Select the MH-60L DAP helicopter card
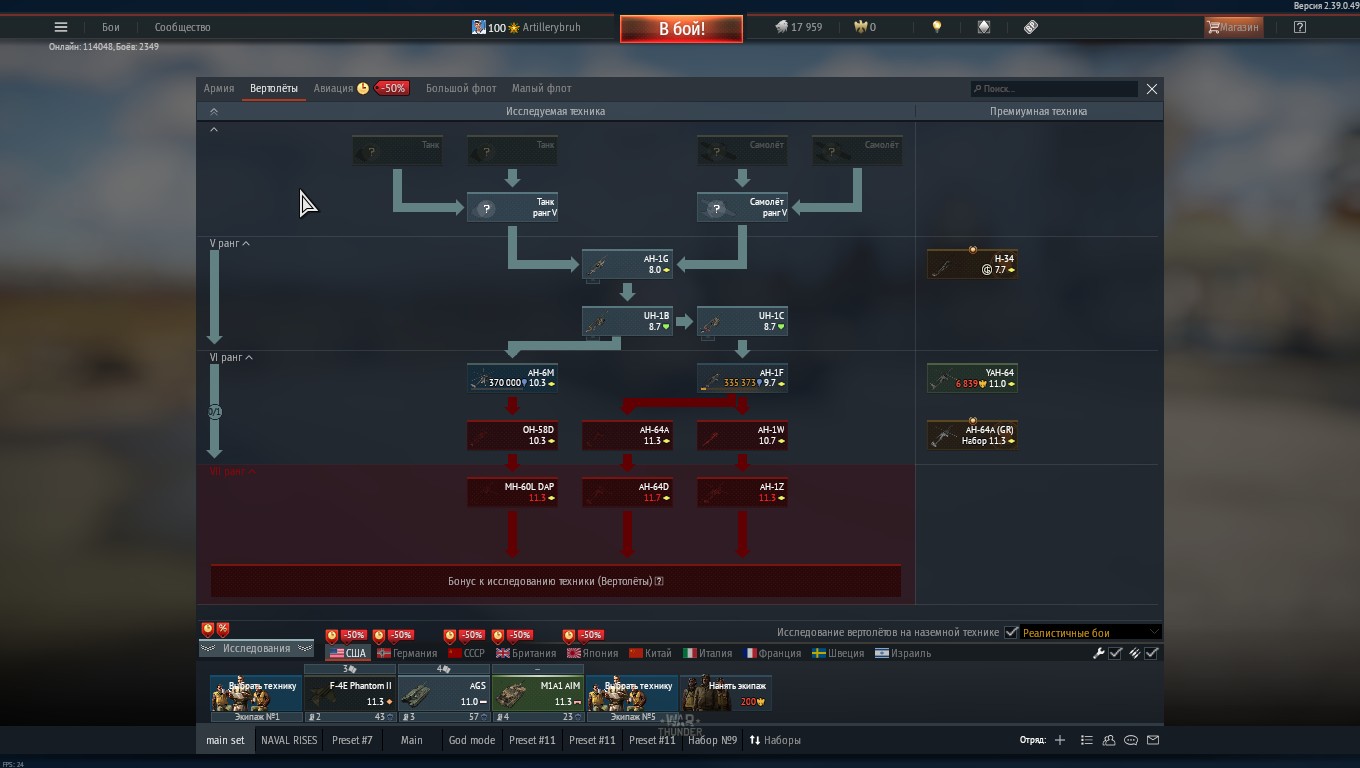The width and height of the screenshot is (1360, 768). pos(512,492)
